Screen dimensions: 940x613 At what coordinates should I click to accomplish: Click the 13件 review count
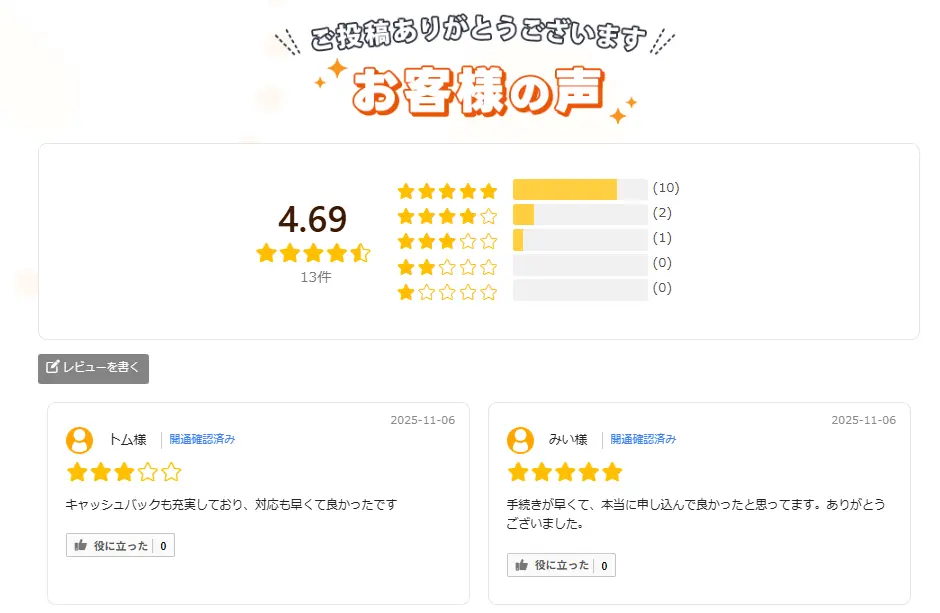tap(315, 277)
